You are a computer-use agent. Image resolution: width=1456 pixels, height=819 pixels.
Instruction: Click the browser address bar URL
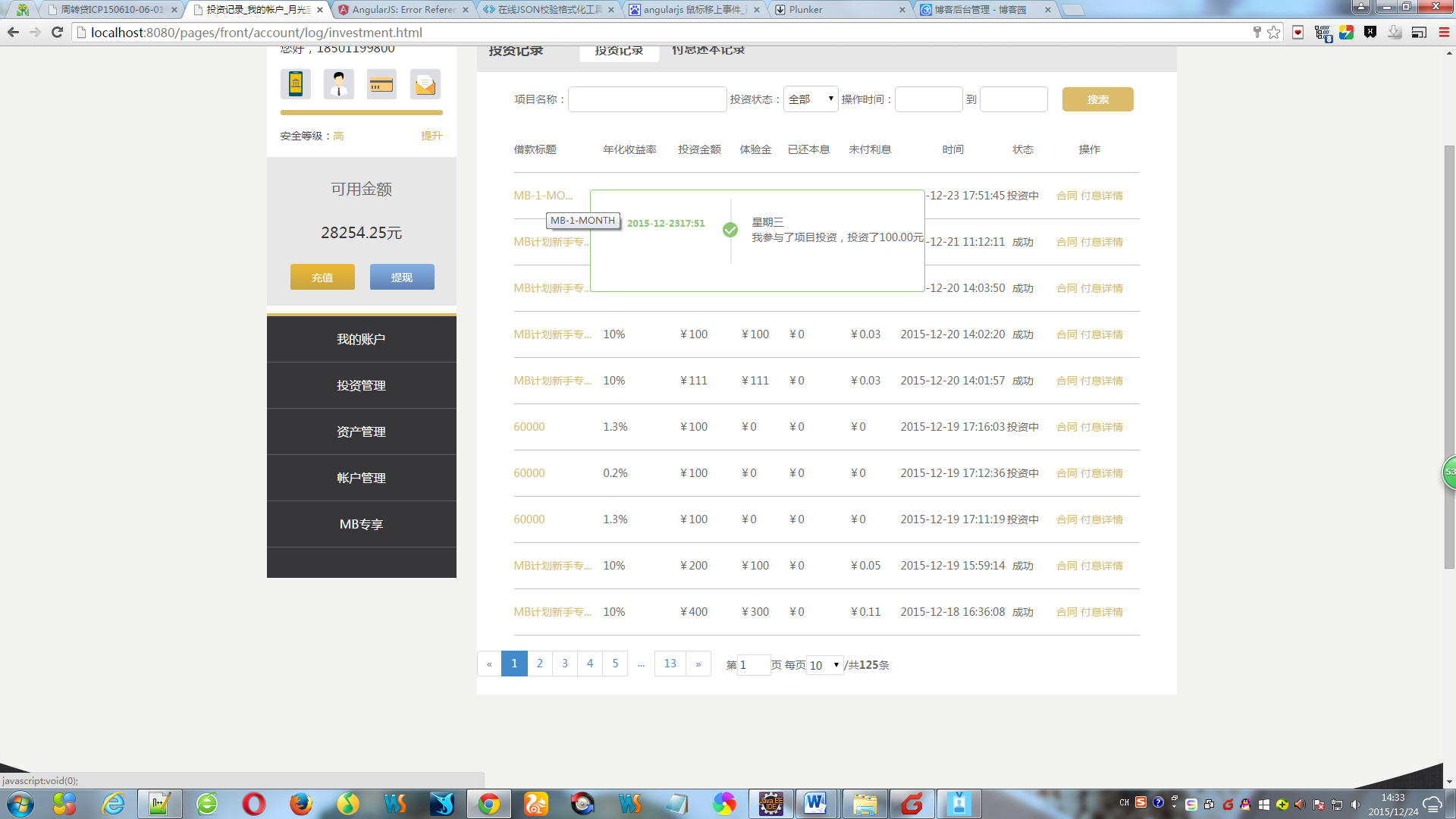[256, 33]
